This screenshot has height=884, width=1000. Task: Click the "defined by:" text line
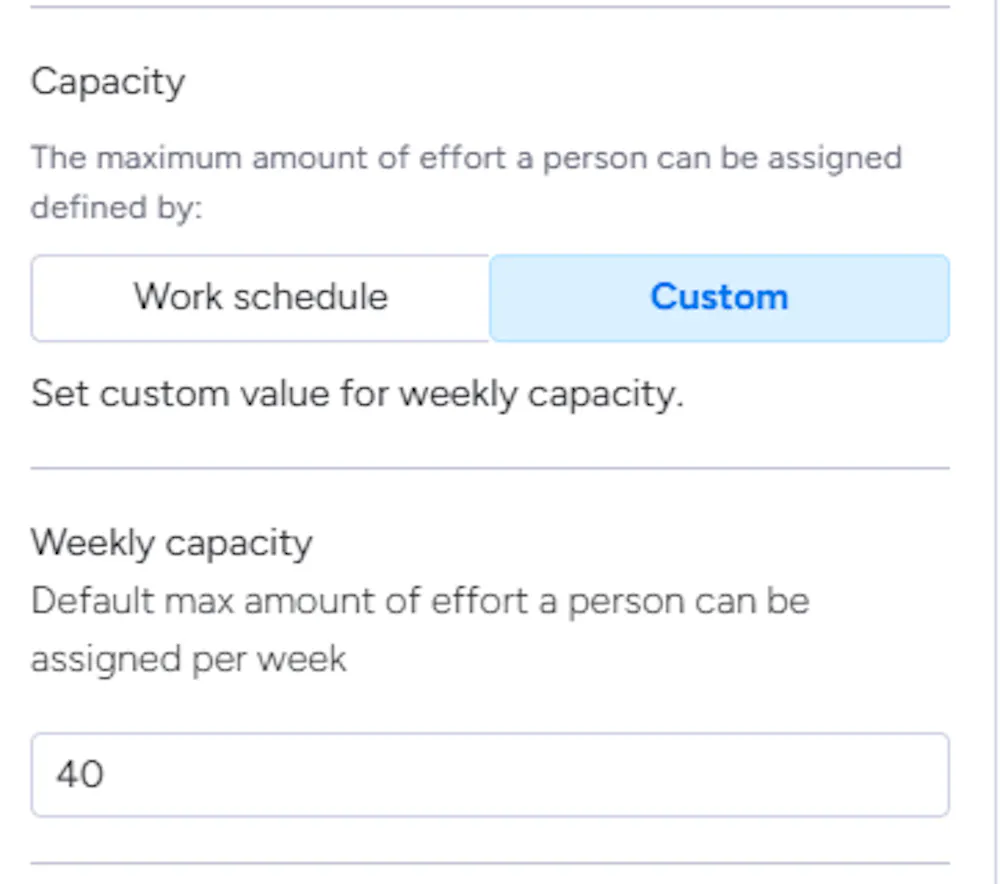[116, 208]
